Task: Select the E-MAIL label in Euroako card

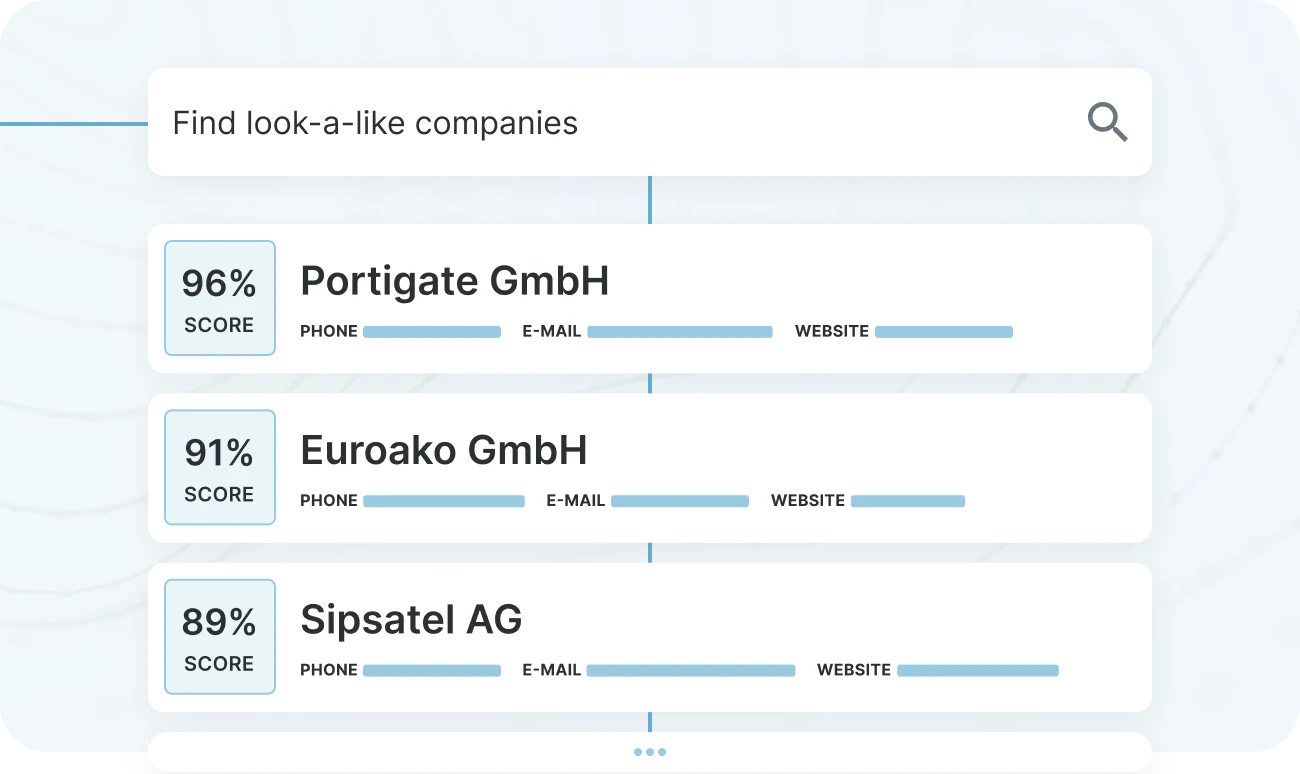Action: [x=575, y=501]
